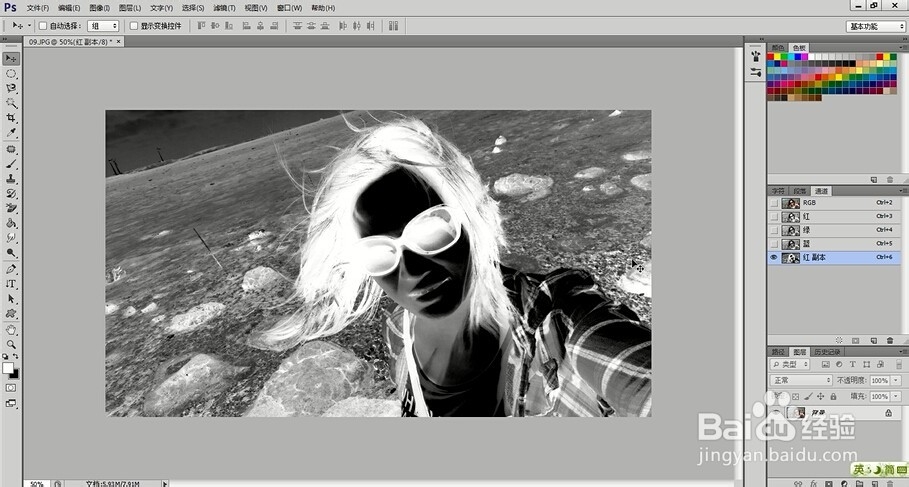The width and height of the screenshot is (909, 487).
Task: Select the Pen tool
Action: (x=11, y=270)
